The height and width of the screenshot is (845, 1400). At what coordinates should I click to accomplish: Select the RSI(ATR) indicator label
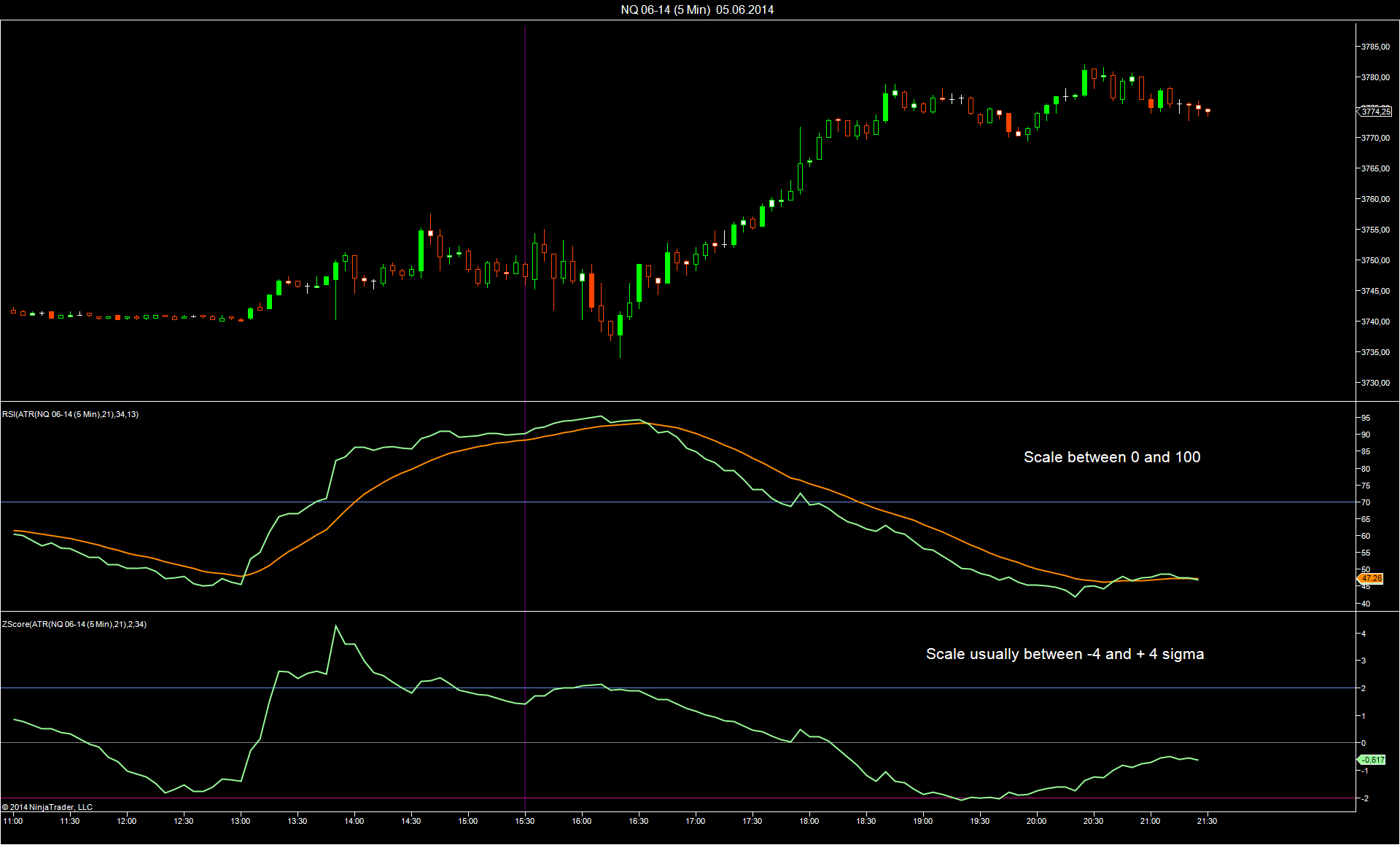tap(70, 414)
